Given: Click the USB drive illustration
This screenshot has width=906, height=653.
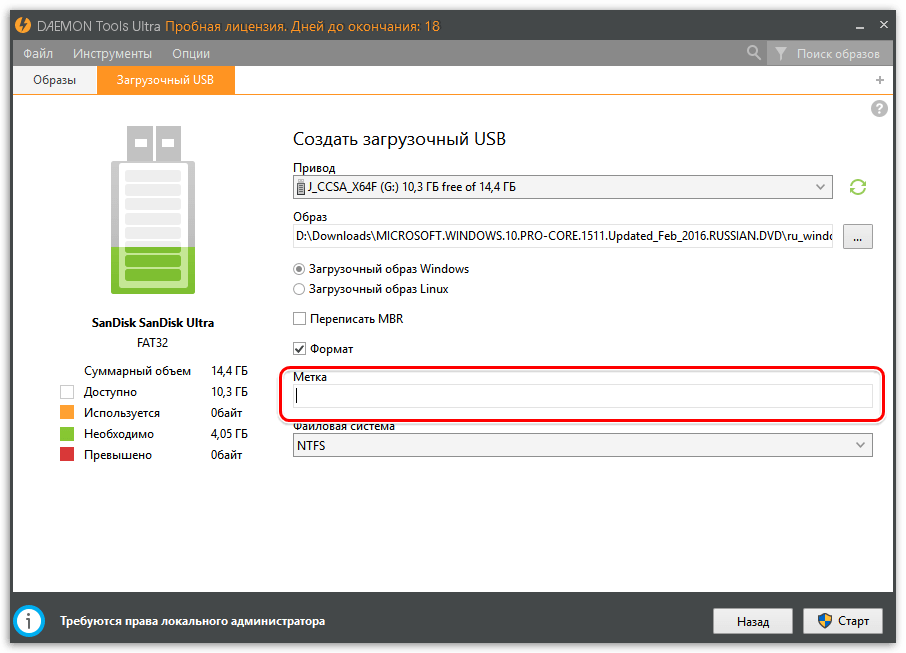Looking at the screenshot, I should [153, 210].
